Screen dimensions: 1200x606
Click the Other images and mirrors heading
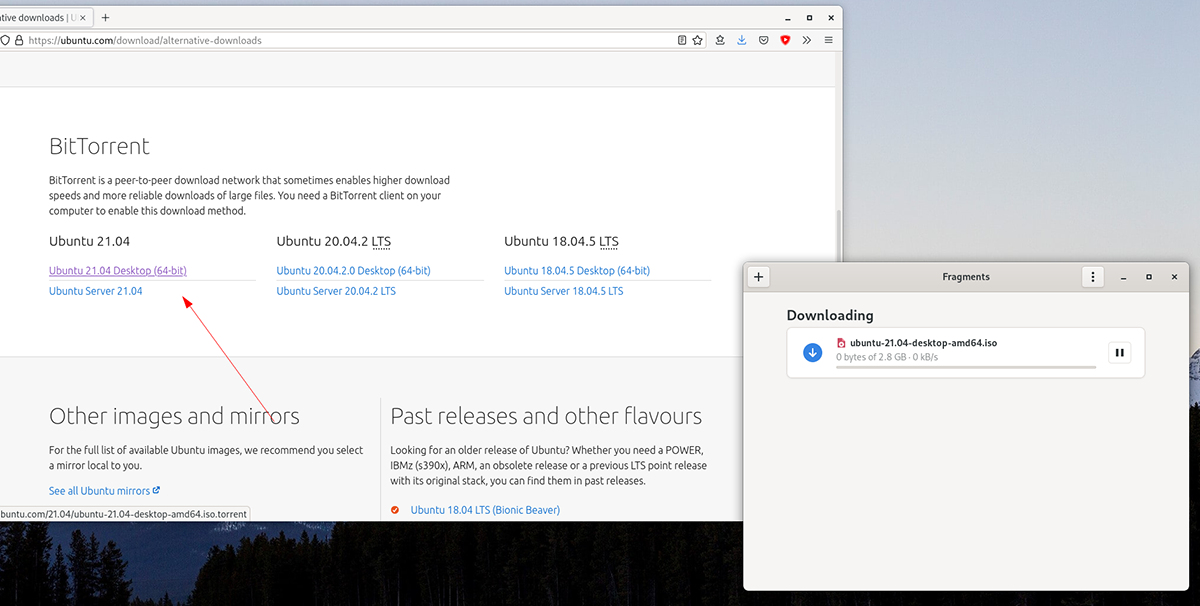pos(174,416)
